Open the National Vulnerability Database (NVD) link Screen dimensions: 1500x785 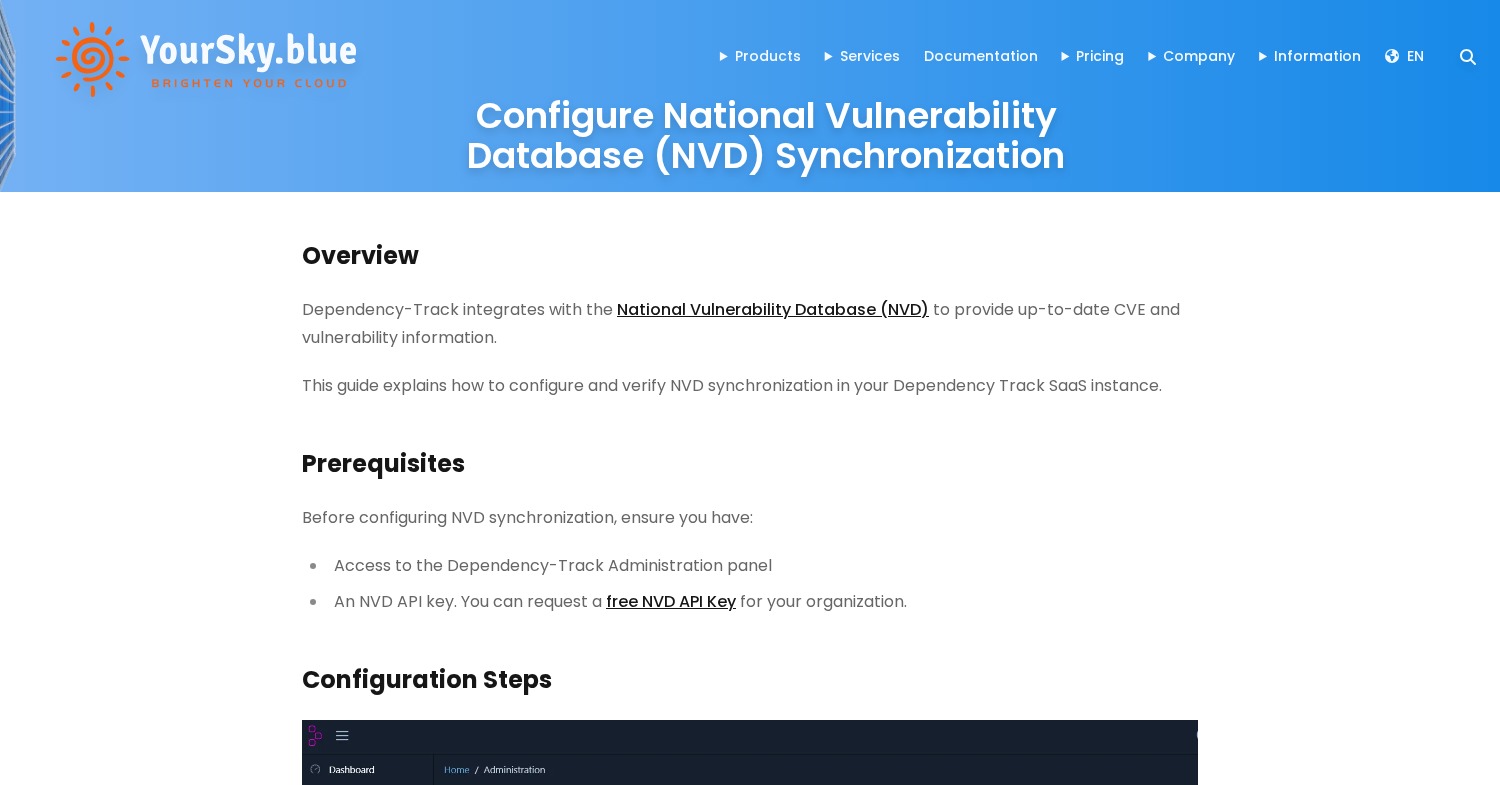pos(773,310)
